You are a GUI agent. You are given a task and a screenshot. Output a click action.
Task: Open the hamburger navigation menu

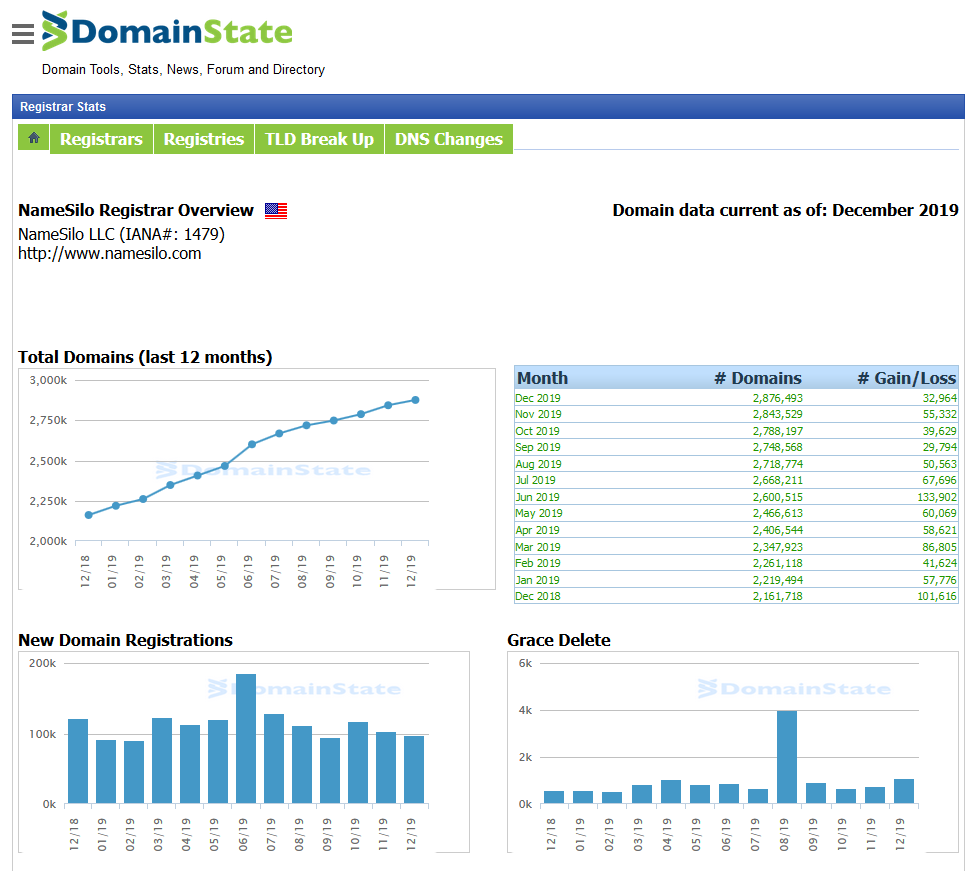pos(22,33)
